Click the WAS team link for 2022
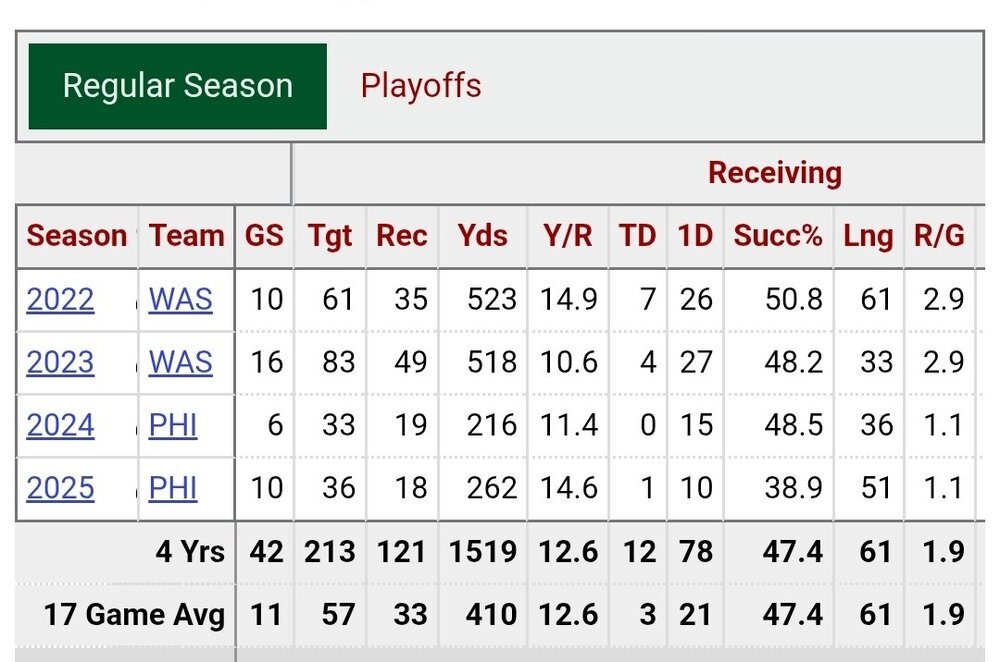 180,300
